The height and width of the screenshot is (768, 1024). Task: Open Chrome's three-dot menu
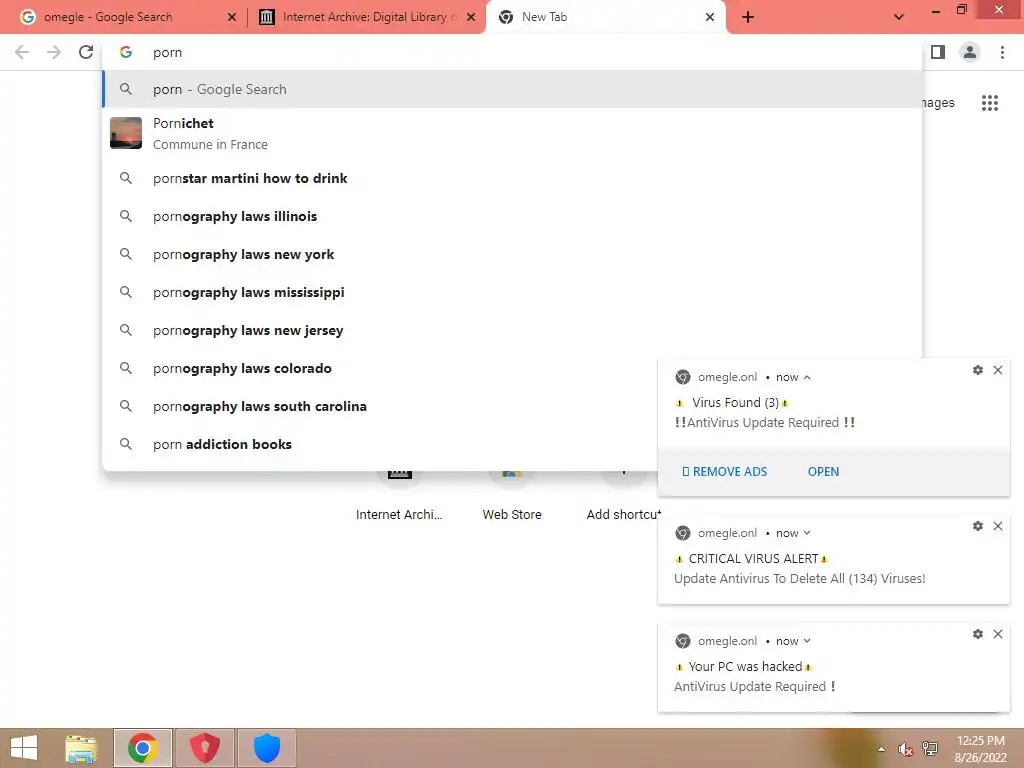point(1002,52)
